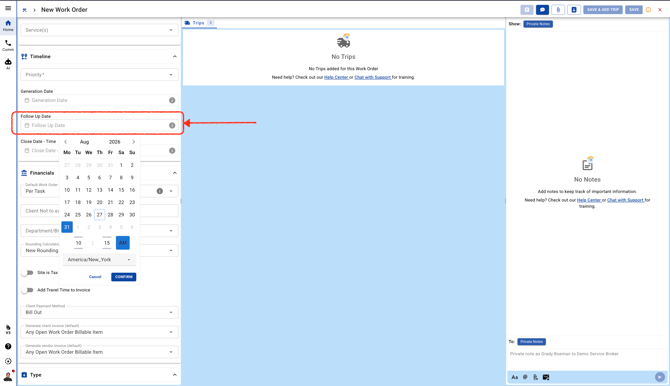This screenshot has width=670, height=386.
Task: Collapse the Timeline section
Action: (x=174, y=56)
